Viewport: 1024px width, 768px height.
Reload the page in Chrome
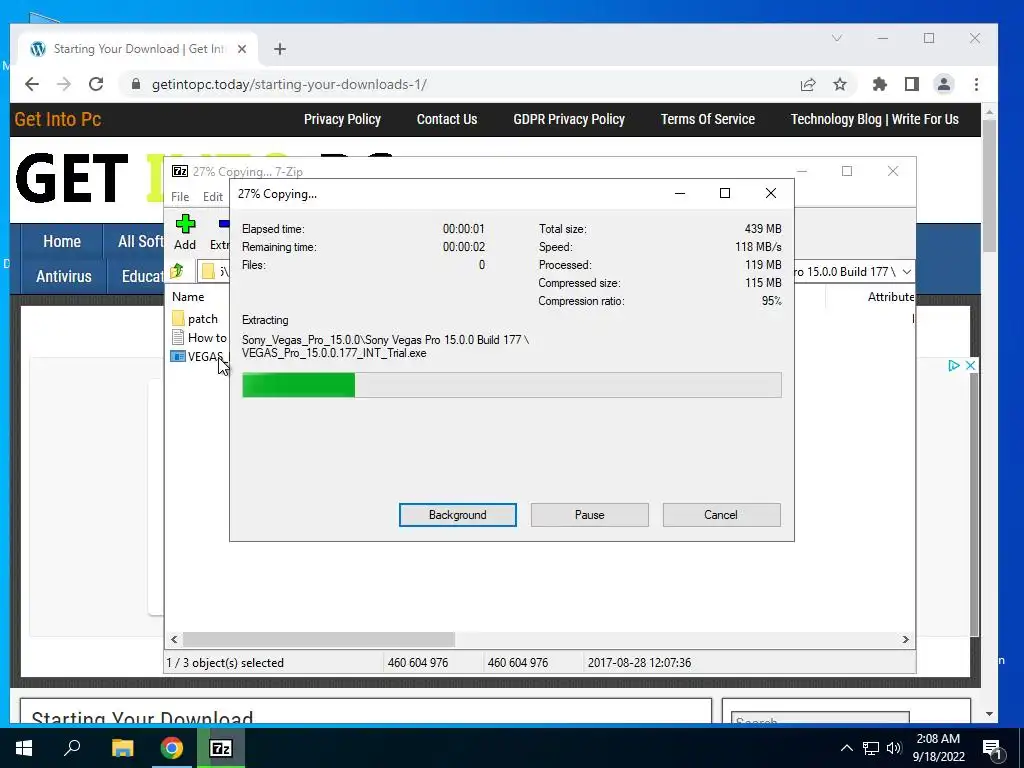pyautogui.click(x=96, y=84)
